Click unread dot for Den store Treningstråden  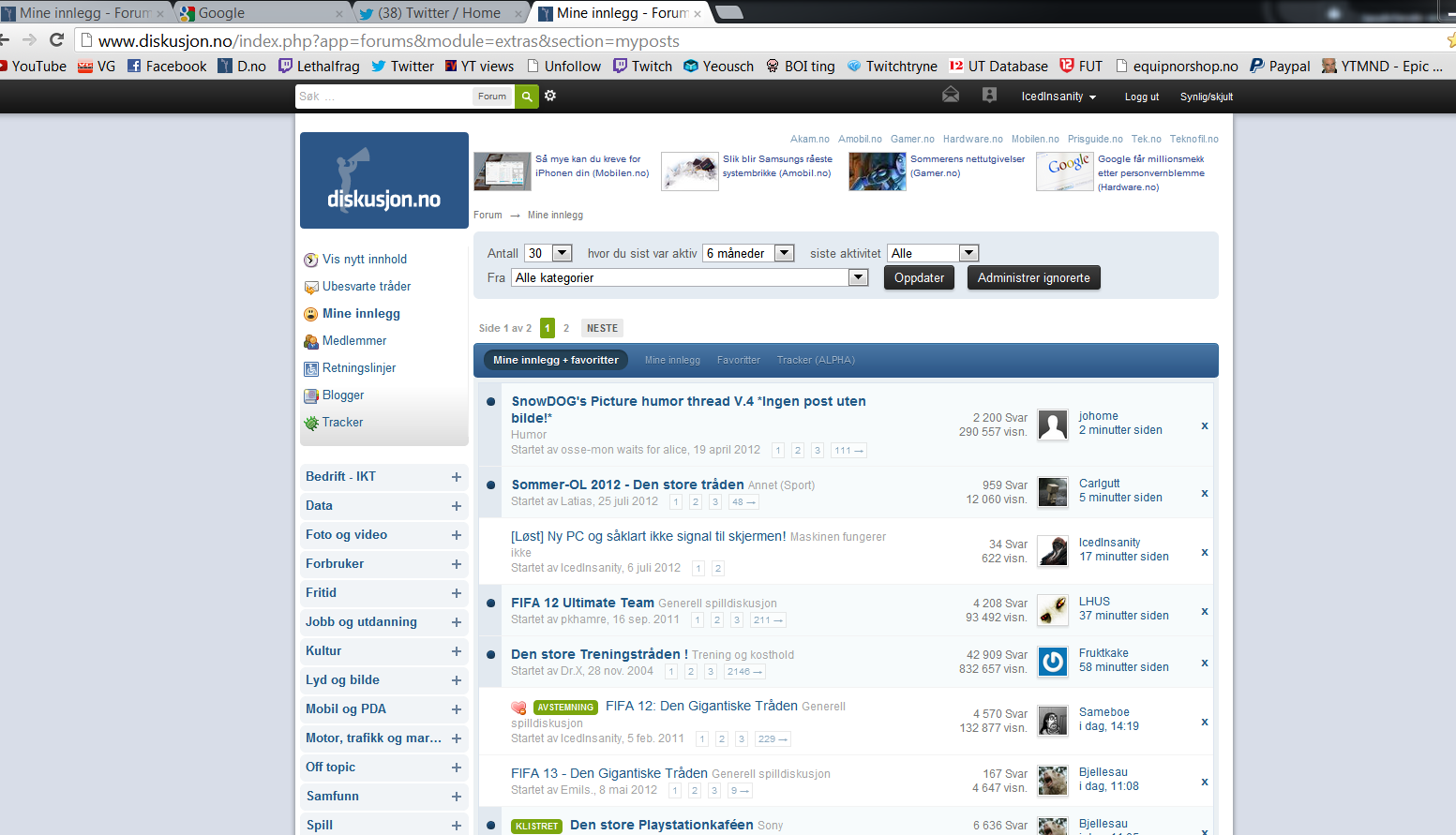click(491, 654)
